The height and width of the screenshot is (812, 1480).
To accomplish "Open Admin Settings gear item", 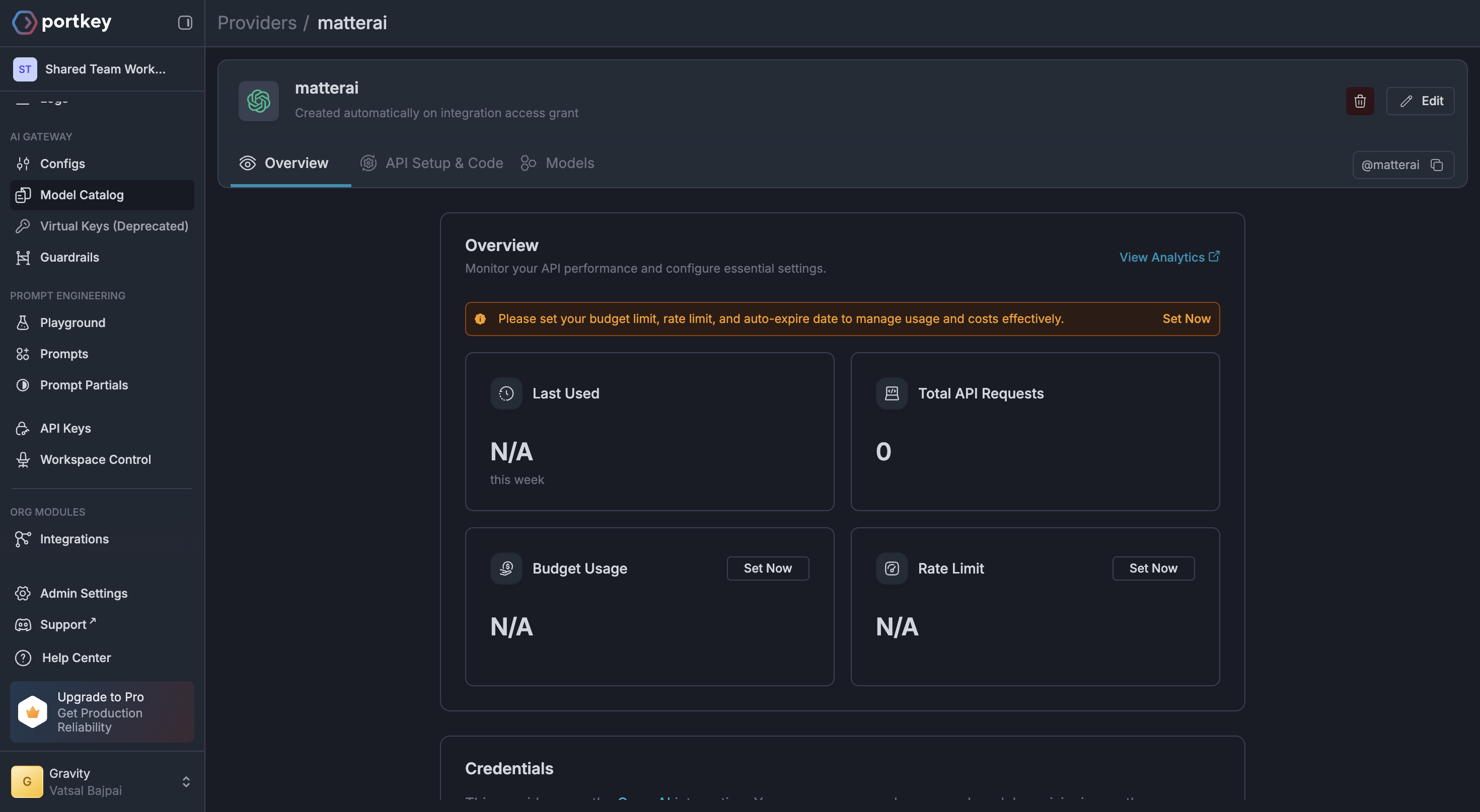I will click(x=83, y=593).
